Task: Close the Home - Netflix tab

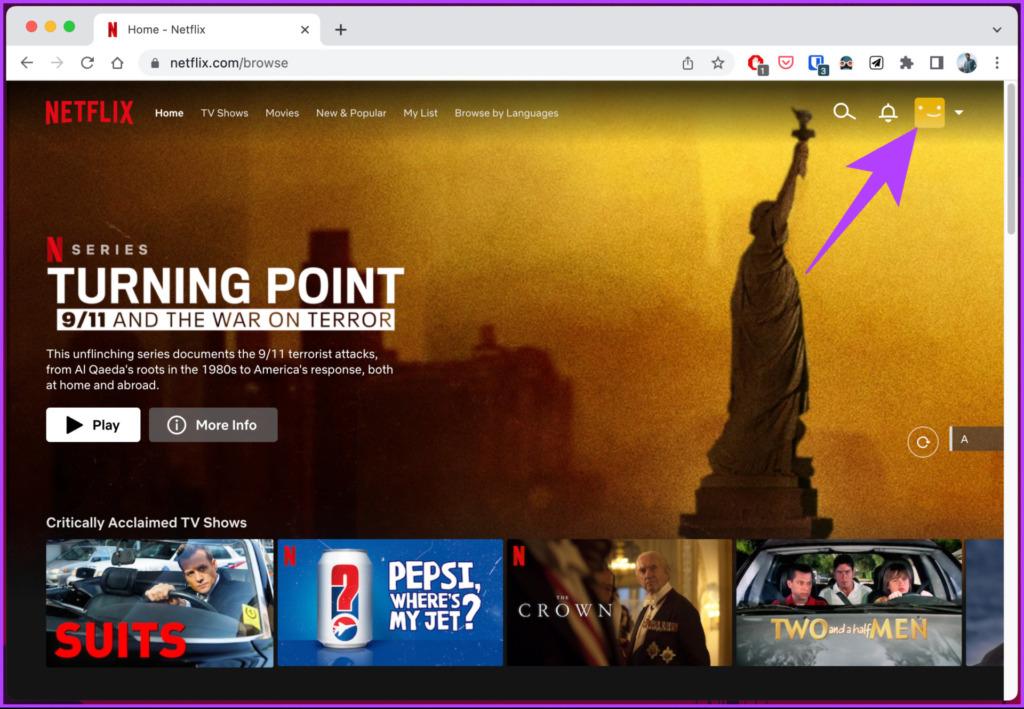Action: [x=304, y=29]
